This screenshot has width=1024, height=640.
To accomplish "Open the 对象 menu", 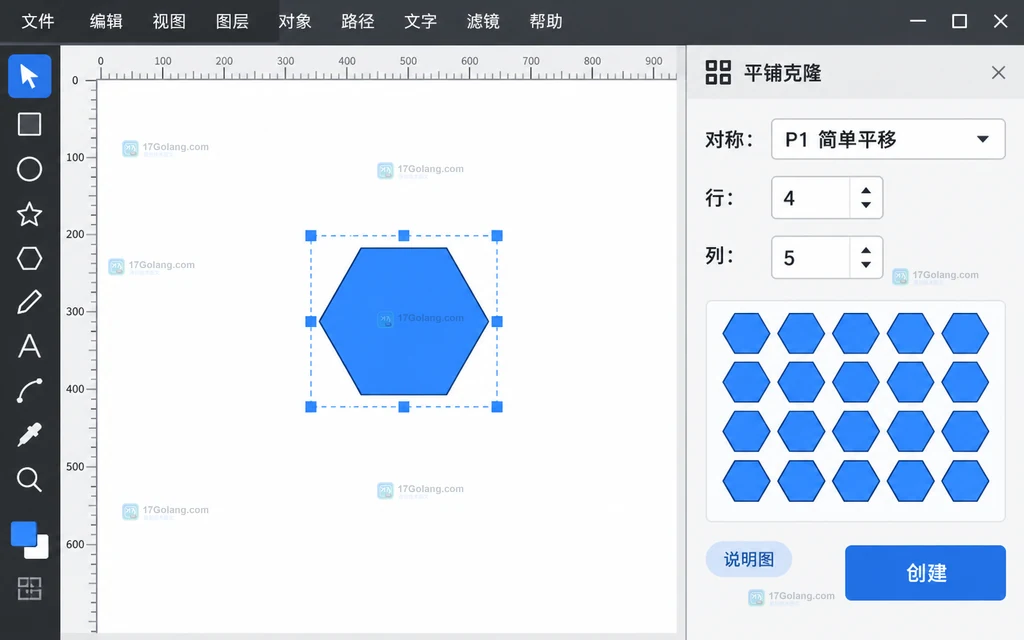I will pos(295,22).
